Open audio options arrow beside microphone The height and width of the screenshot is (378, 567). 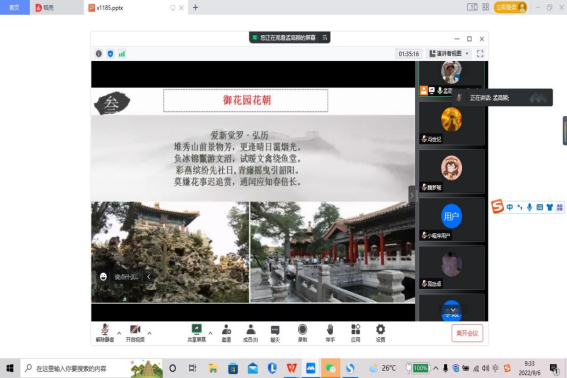pos(119,333)
